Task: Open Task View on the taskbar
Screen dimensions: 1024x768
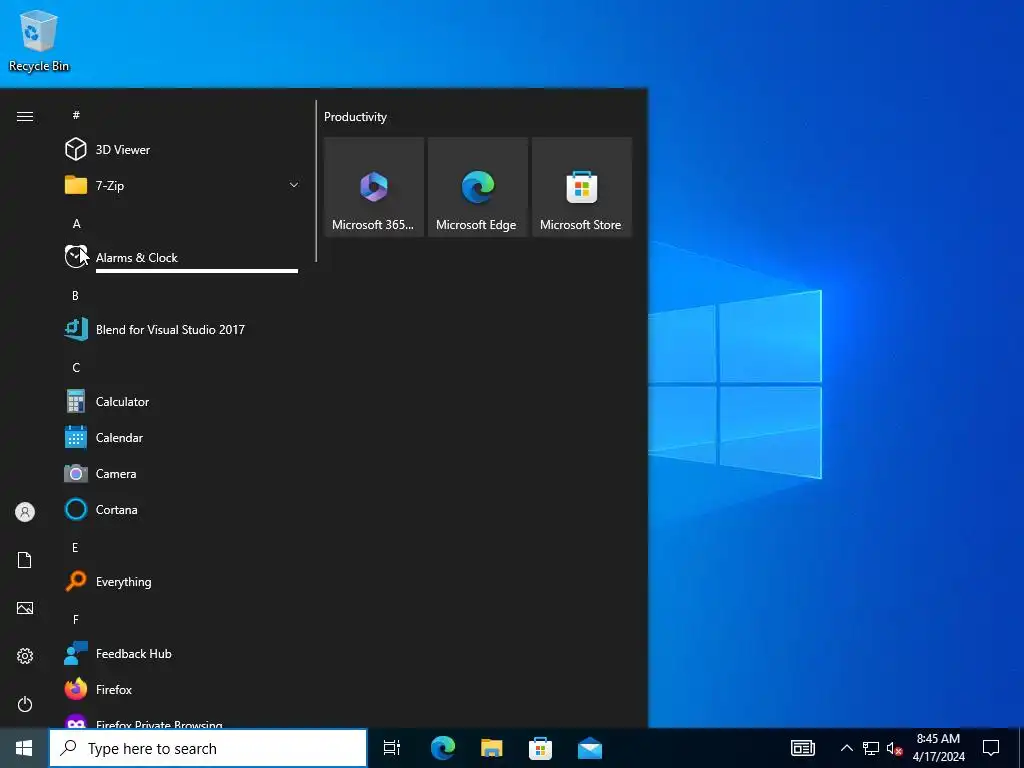Action: pos(392,748)
